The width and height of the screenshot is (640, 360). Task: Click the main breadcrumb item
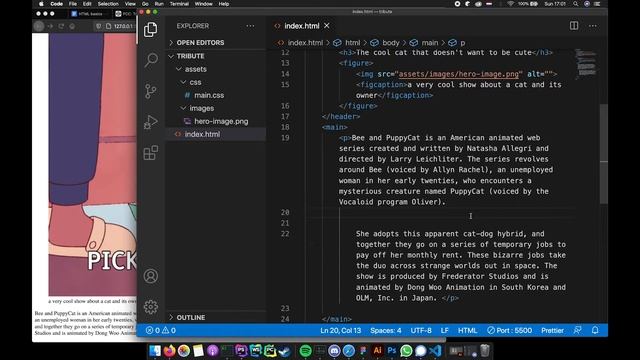tap(424, 42)
